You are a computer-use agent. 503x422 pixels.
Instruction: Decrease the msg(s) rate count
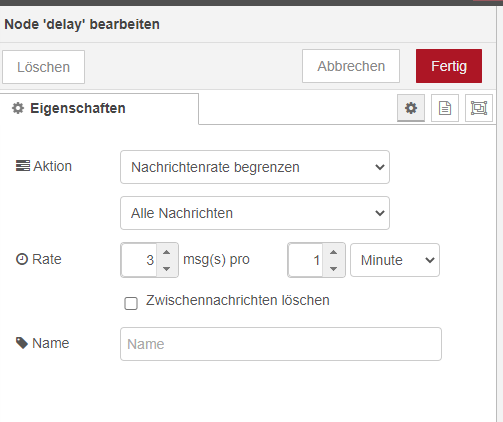(x=167, y=268)
